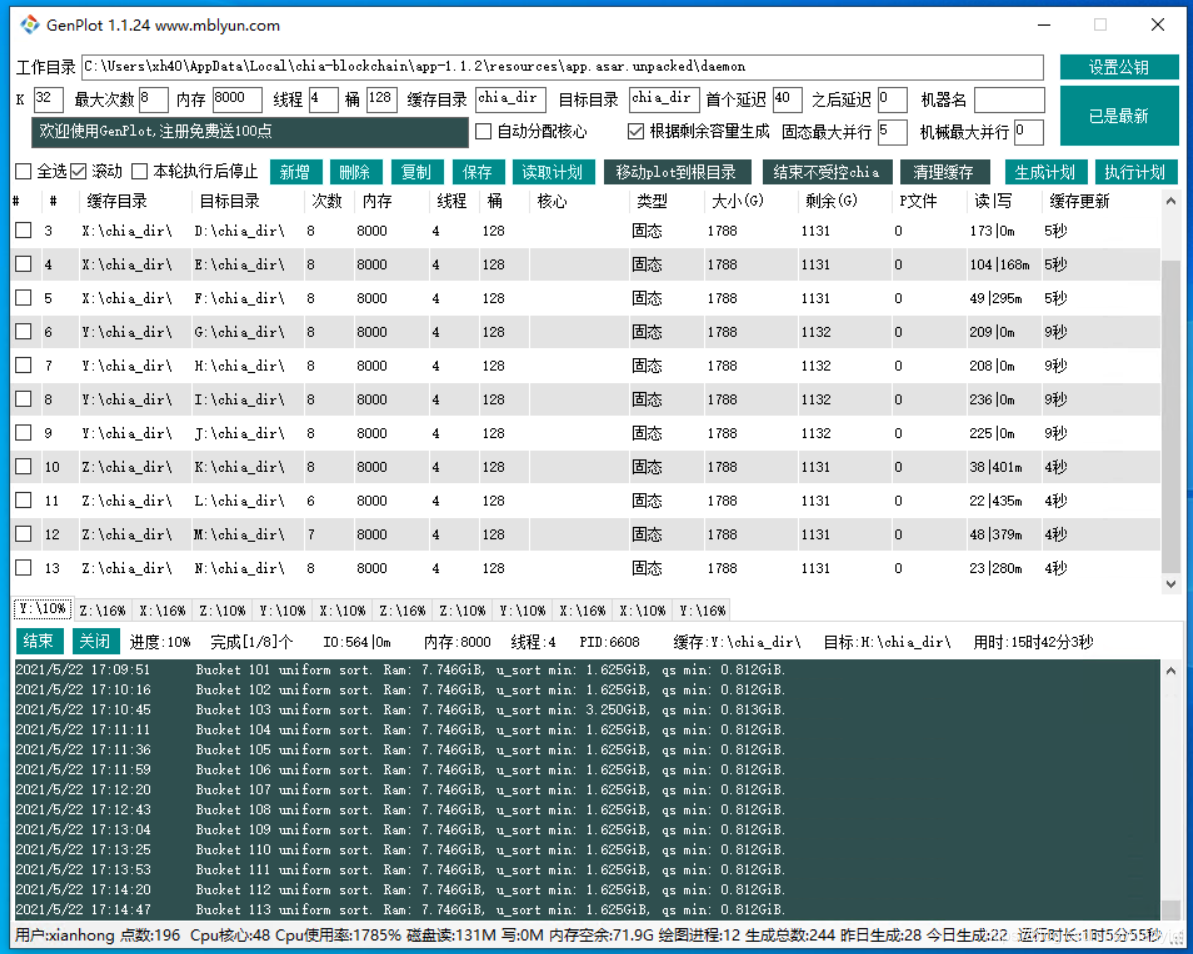Image resolution: width=1193 pixels, height=954 pixels.
Task: Click the welcome banner 欢迎使用GenPlot
Action: [250, 132]
